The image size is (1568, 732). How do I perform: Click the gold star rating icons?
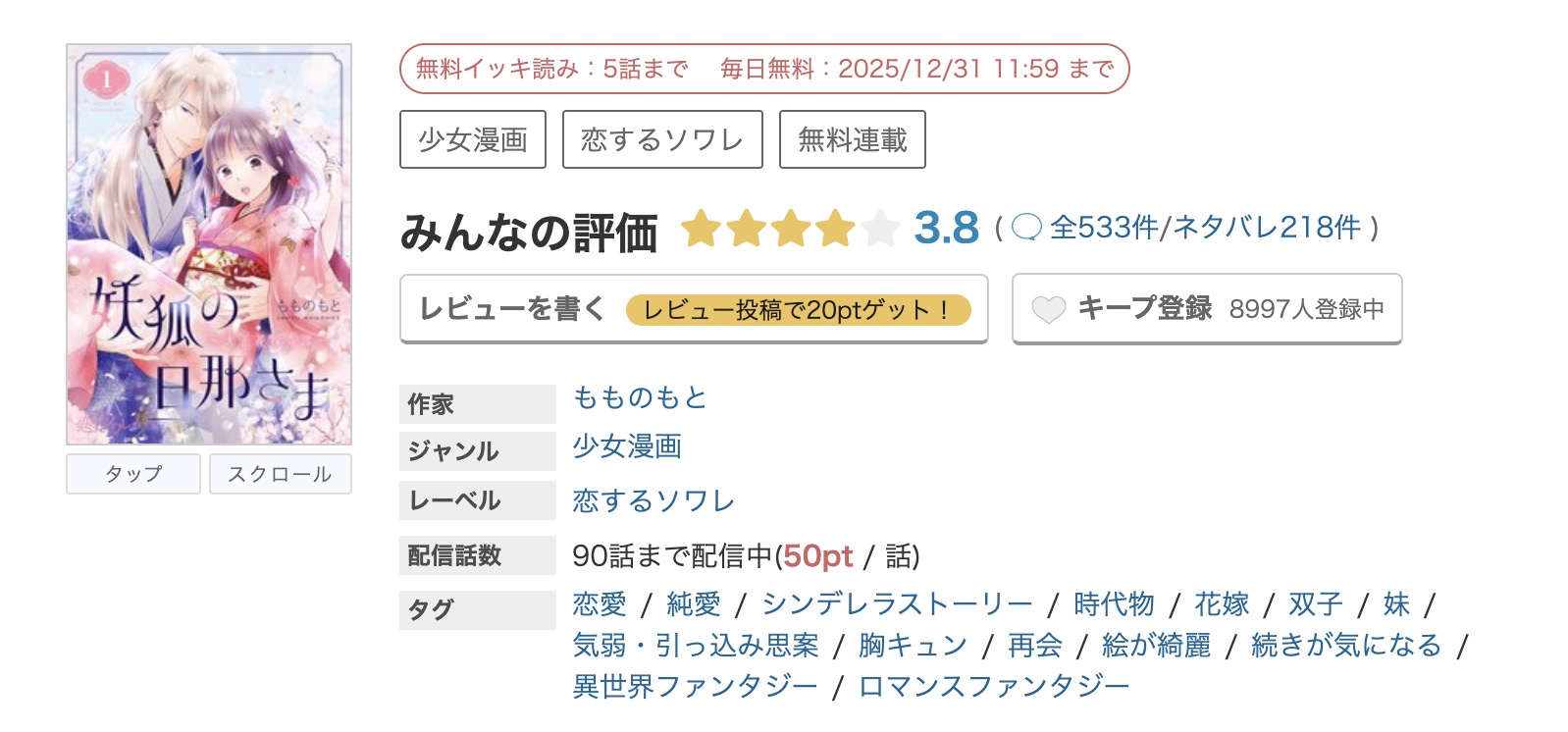(x=789, y=229)
